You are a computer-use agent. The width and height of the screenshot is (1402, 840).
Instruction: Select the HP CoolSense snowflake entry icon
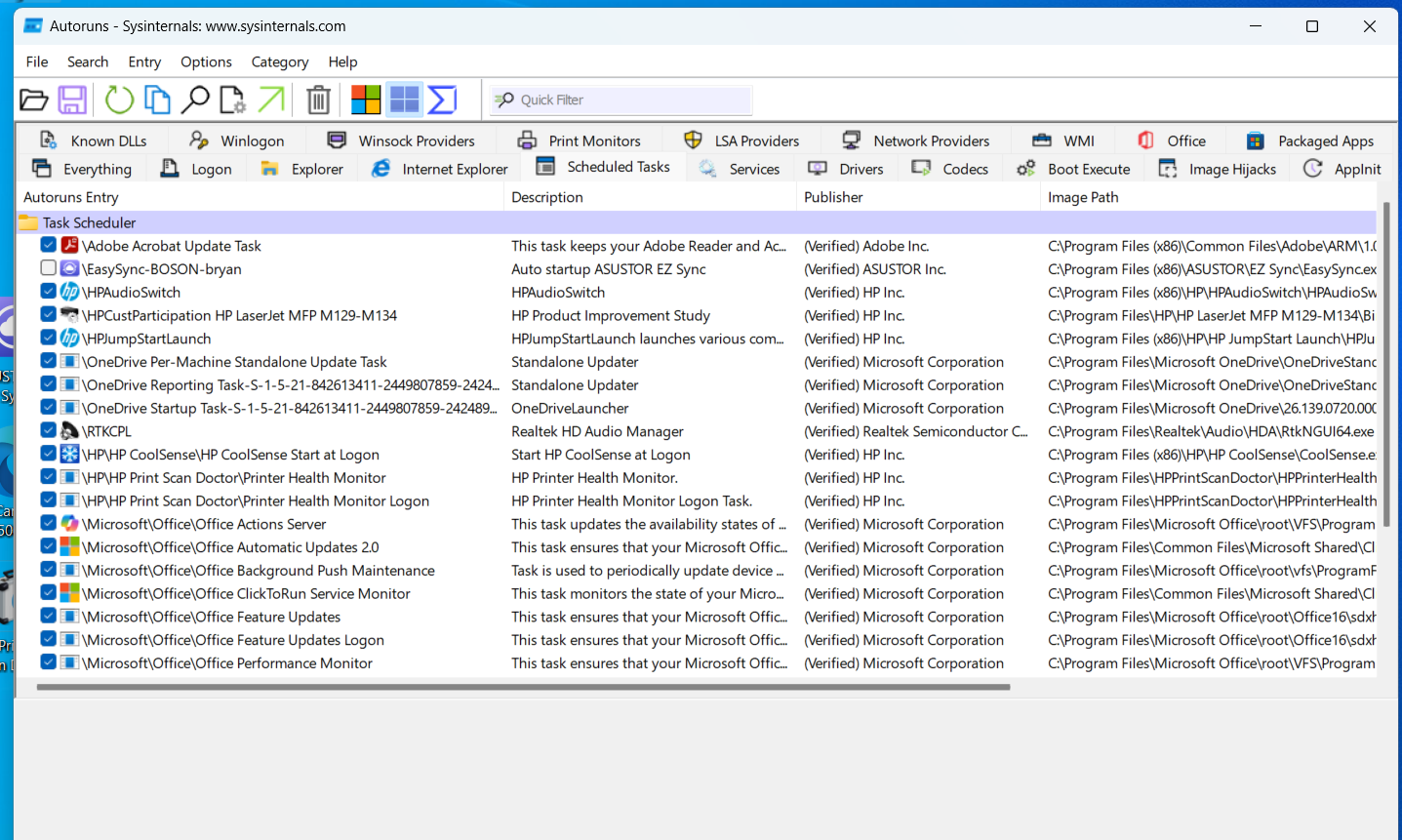[69, 454]
